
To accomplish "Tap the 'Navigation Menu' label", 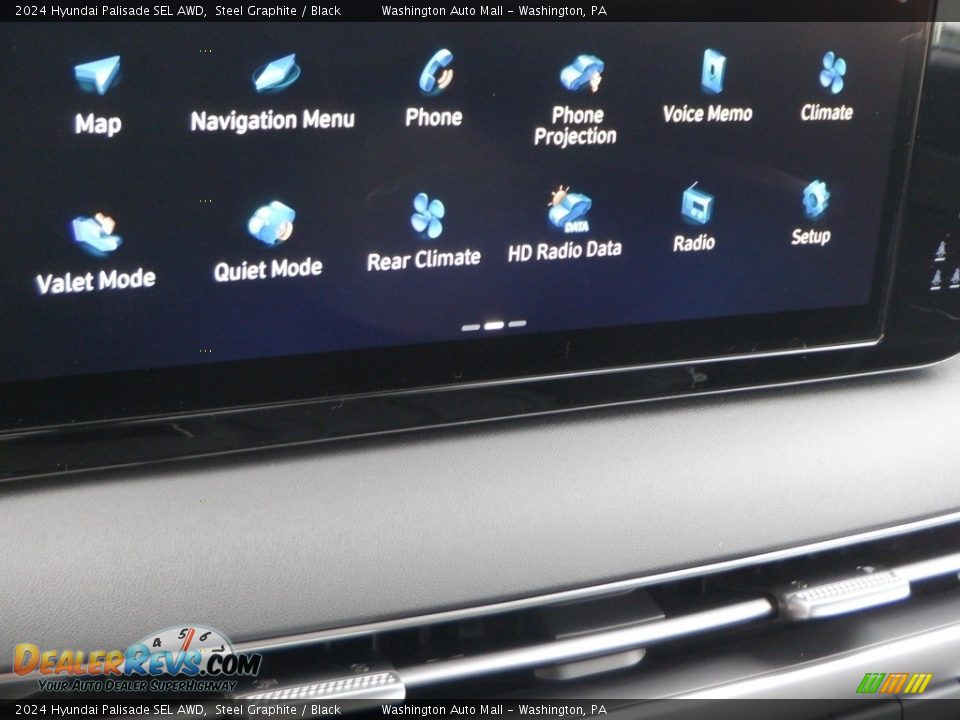I will coord(272,120).
